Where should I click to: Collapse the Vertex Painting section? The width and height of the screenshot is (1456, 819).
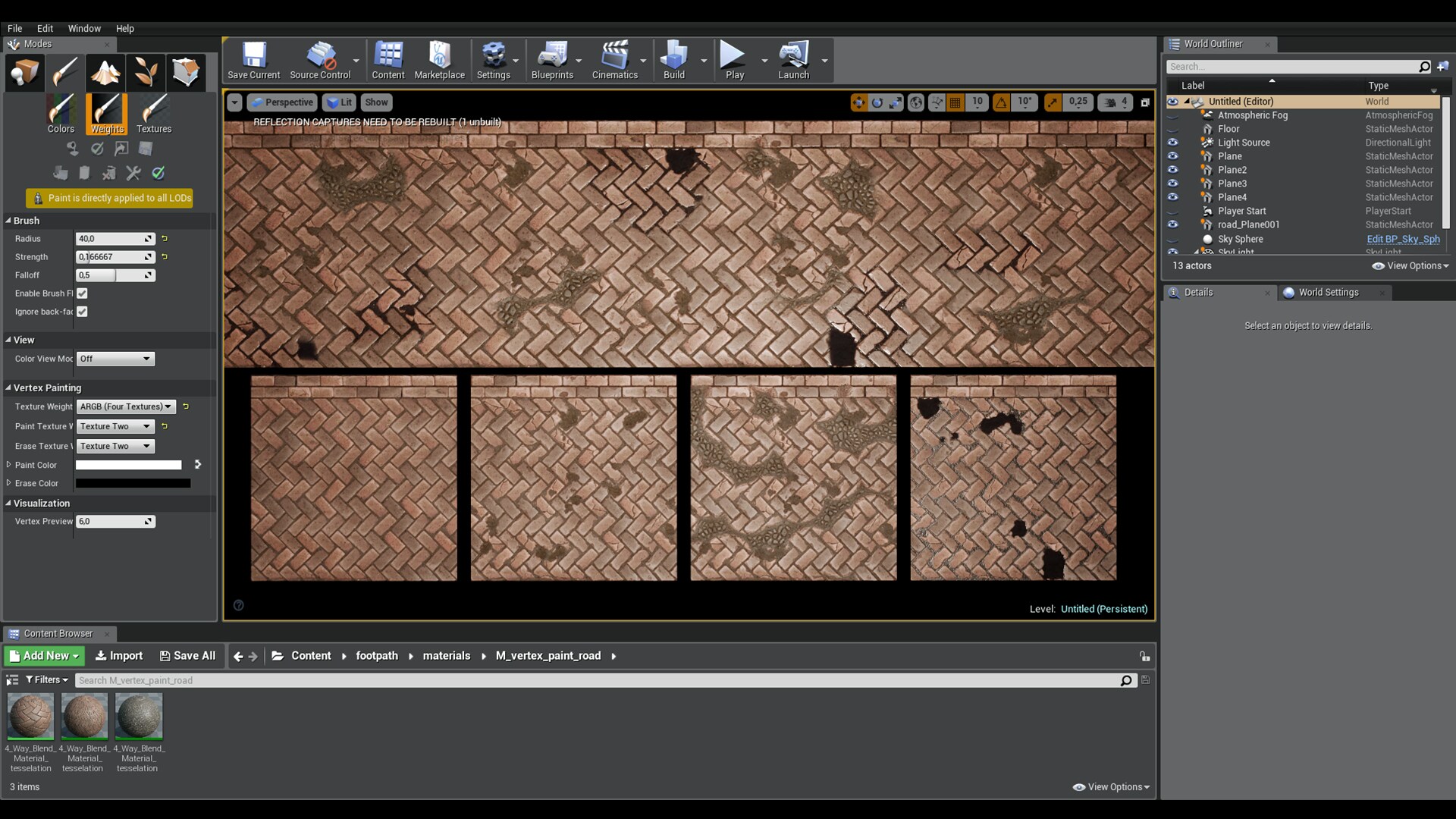point(8,388)
